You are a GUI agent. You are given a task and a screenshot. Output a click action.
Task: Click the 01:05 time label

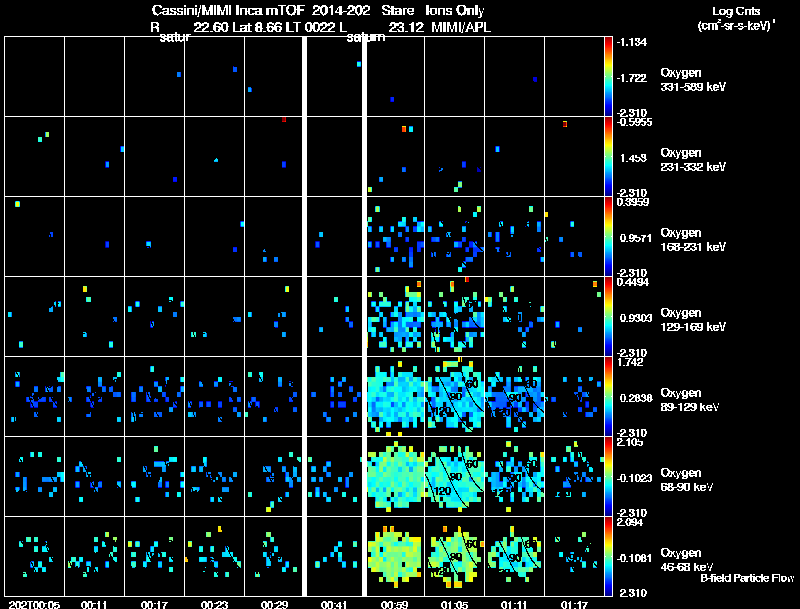pos(455,604)
